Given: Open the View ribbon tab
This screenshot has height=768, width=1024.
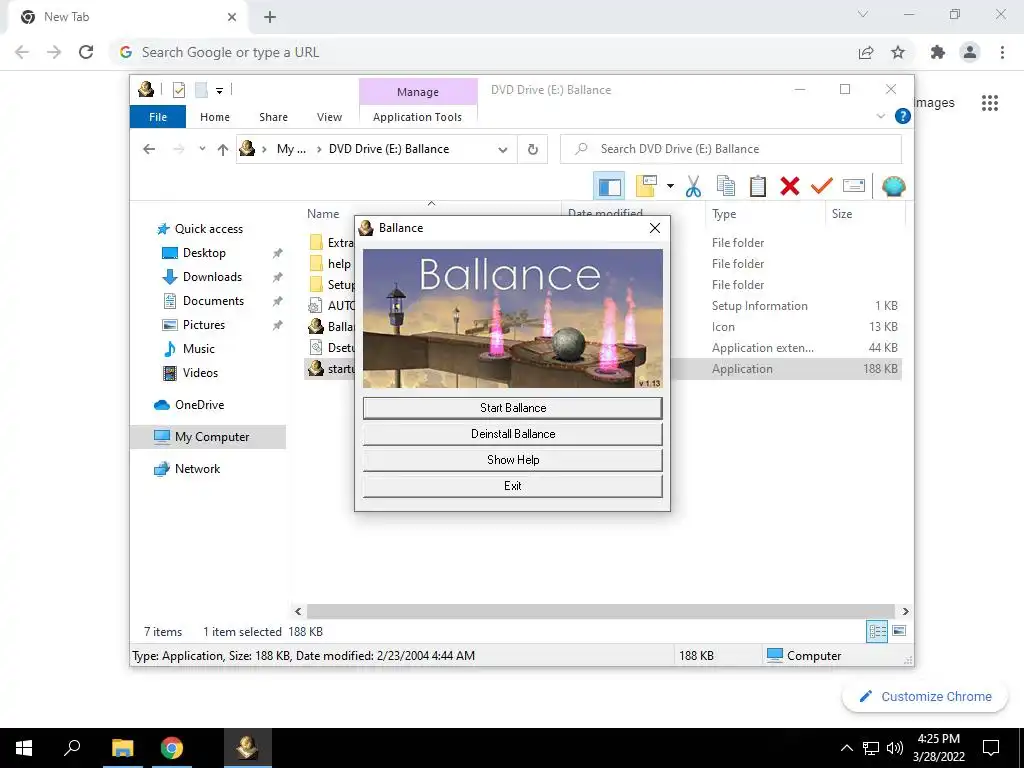Looking at the screenshot, I should (x=329, y=117).
